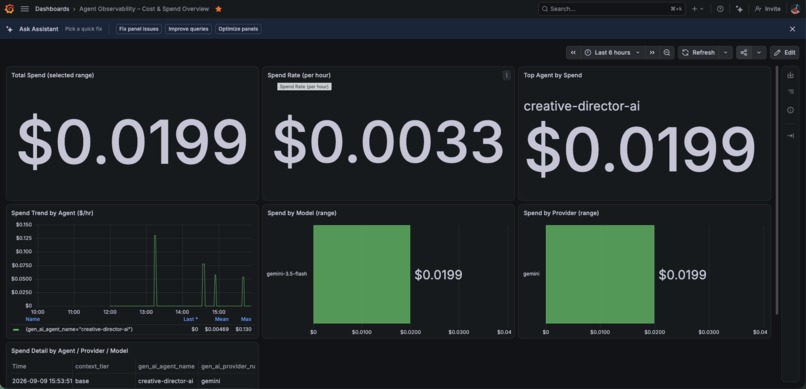Click the Spend Trend by Agent ($/hr) panel title
The image size is (806, 389).
[52, 213]
